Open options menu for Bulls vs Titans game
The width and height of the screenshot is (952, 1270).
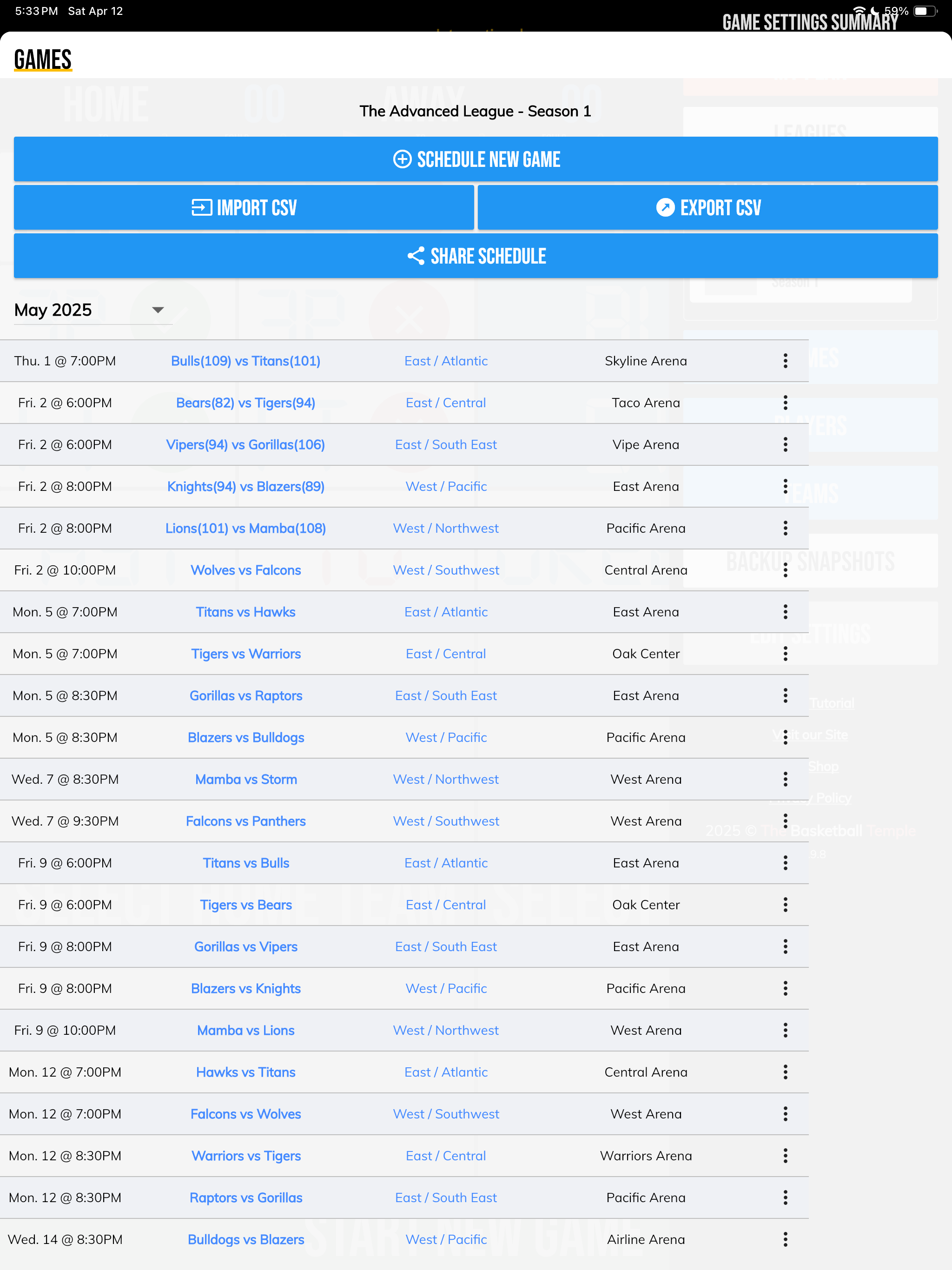(785, 361)
